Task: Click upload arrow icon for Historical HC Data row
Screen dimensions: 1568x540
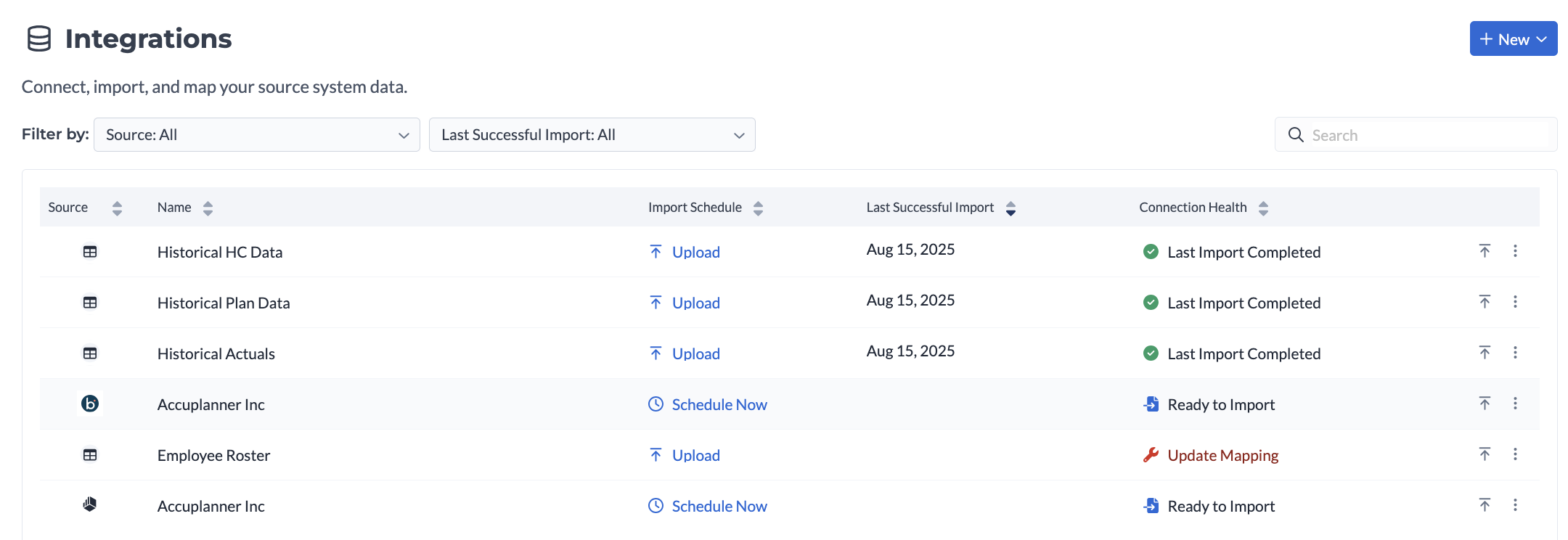Action: pos(1485,251)
